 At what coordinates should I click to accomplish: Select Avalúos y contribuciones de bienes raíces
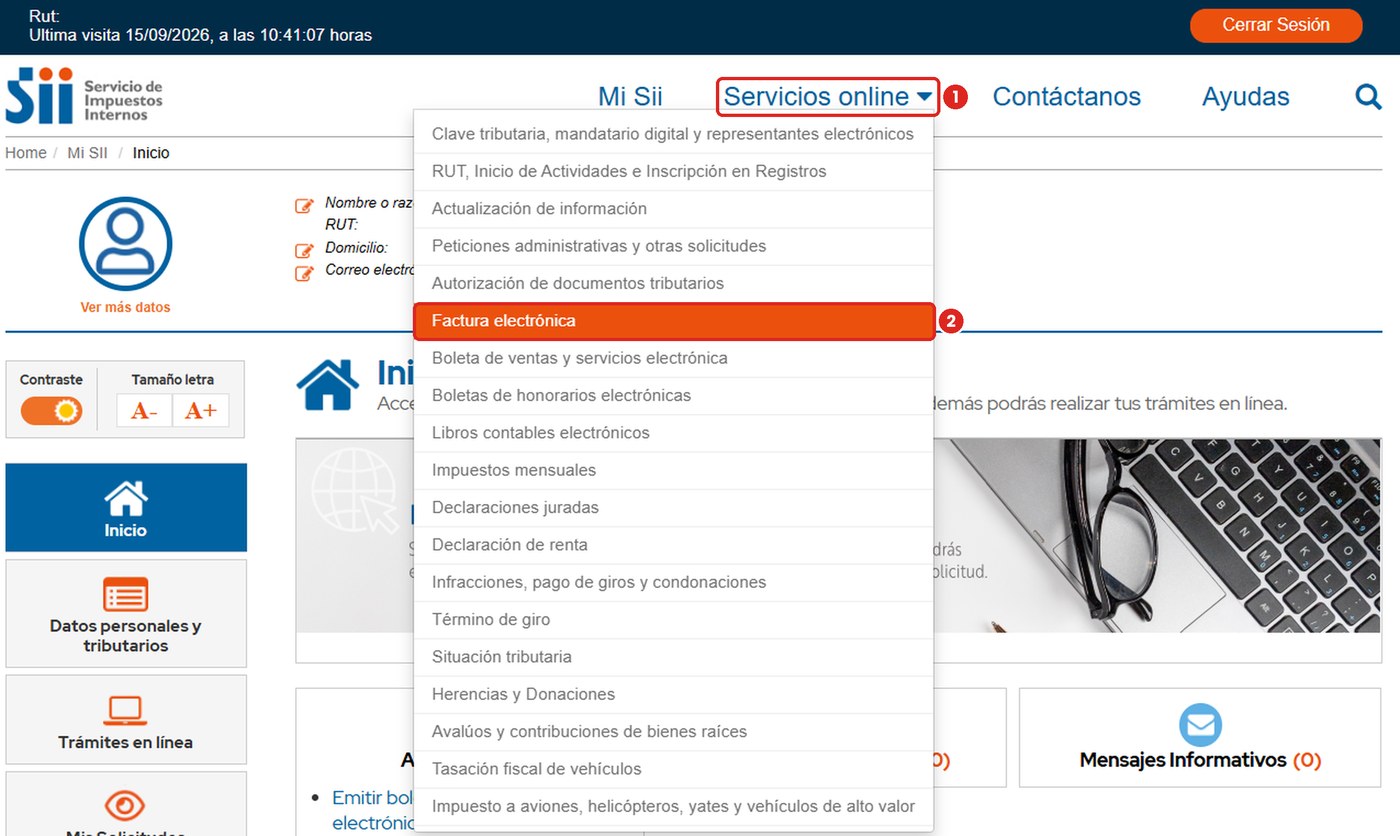(674, 732)
